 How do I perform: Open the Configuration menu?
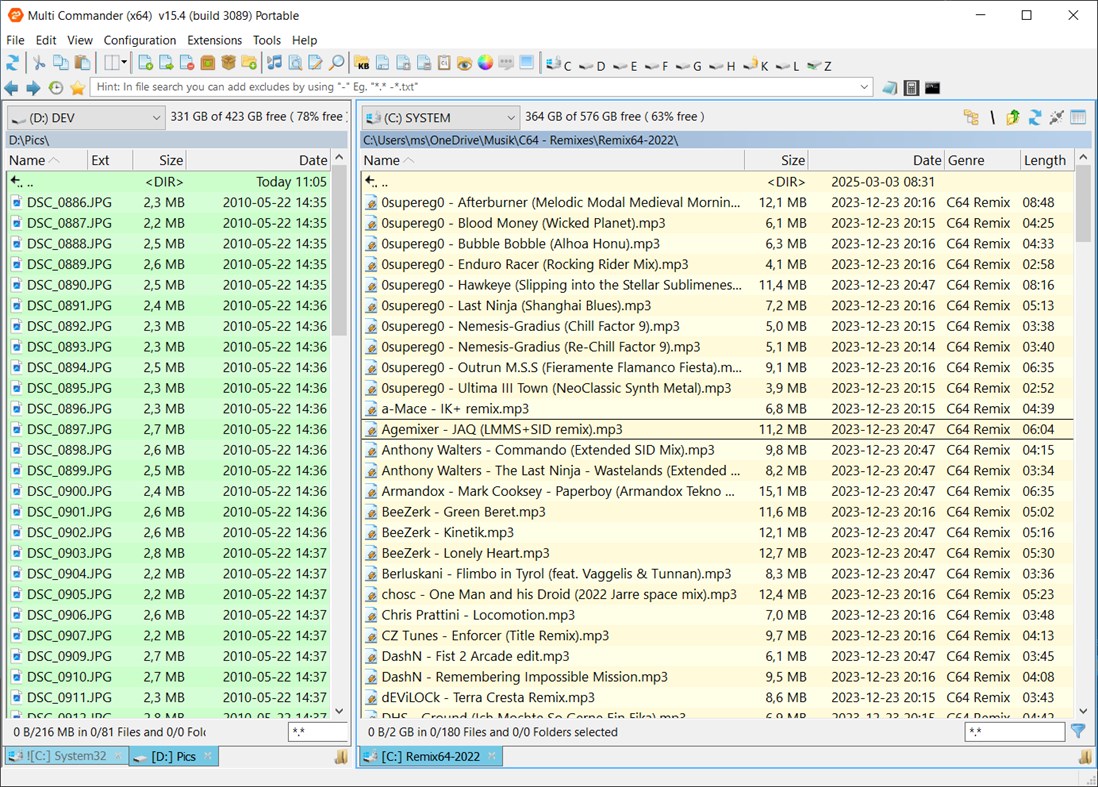(x=140, y=40)
